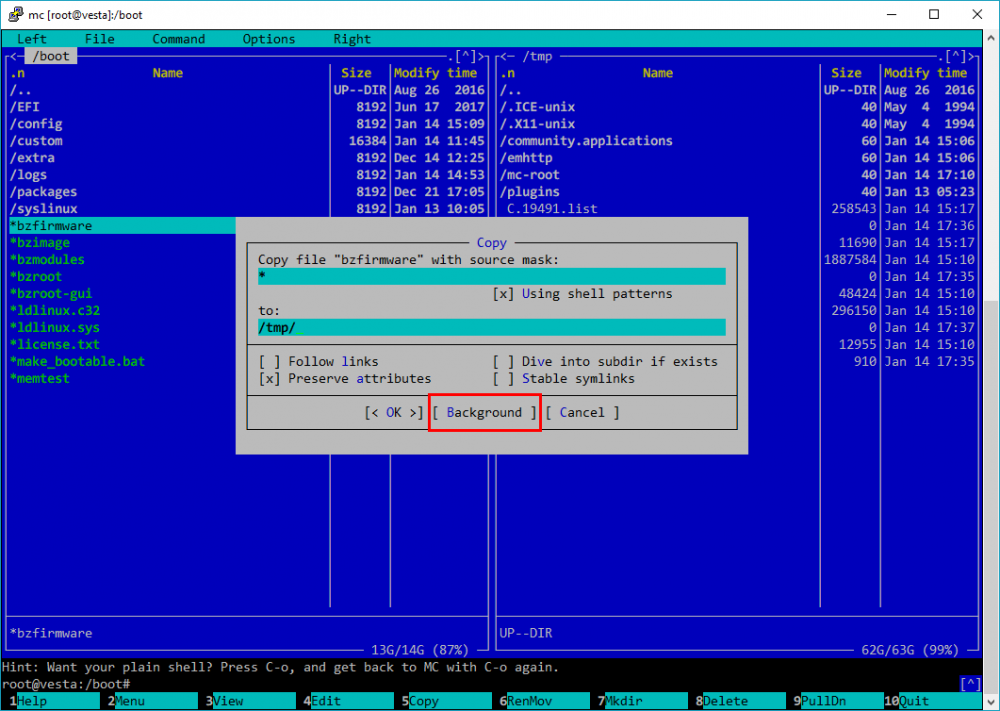Toggle Using shell patterns checkbox
Screen dimensions: 1000x711
tap(503, 294)
